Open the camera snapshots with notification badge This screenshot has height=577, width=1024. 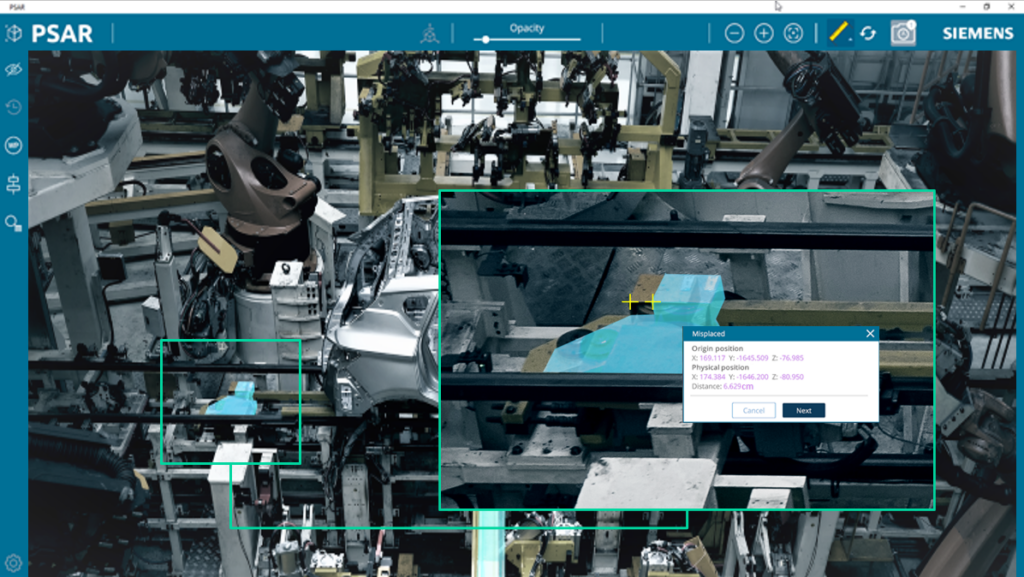pos(902,32)
